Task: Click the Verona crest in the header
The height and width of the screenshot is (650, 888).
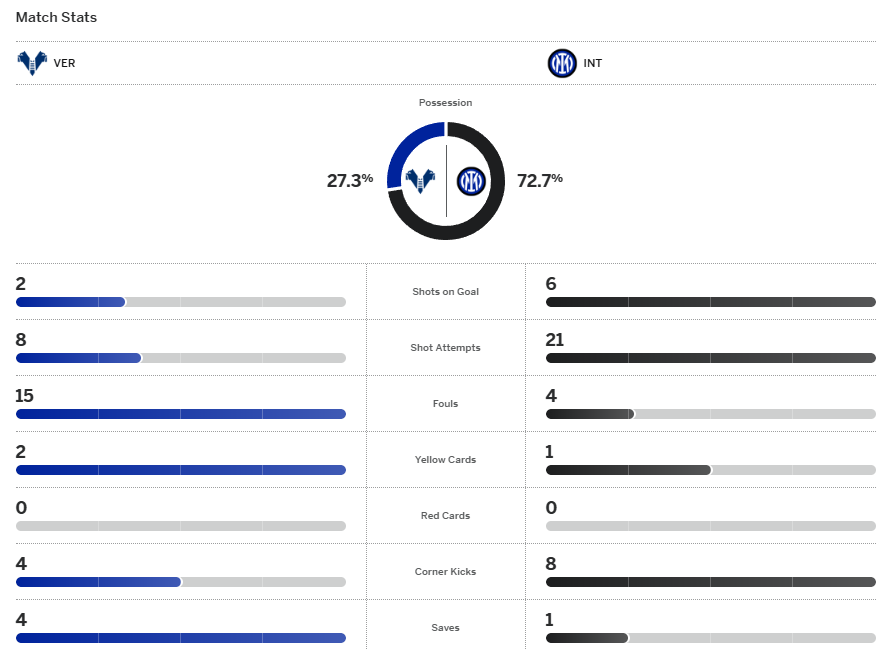Action: point(32,64)
